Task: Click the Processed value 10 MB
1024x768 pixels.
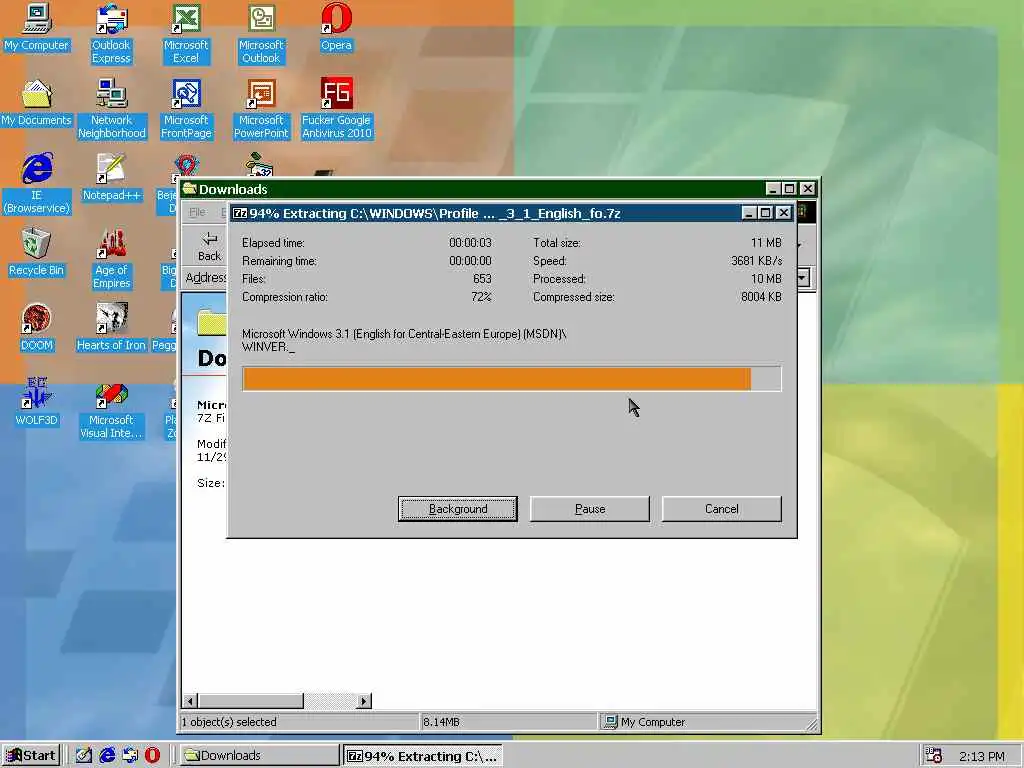Action: click(766, 278)
